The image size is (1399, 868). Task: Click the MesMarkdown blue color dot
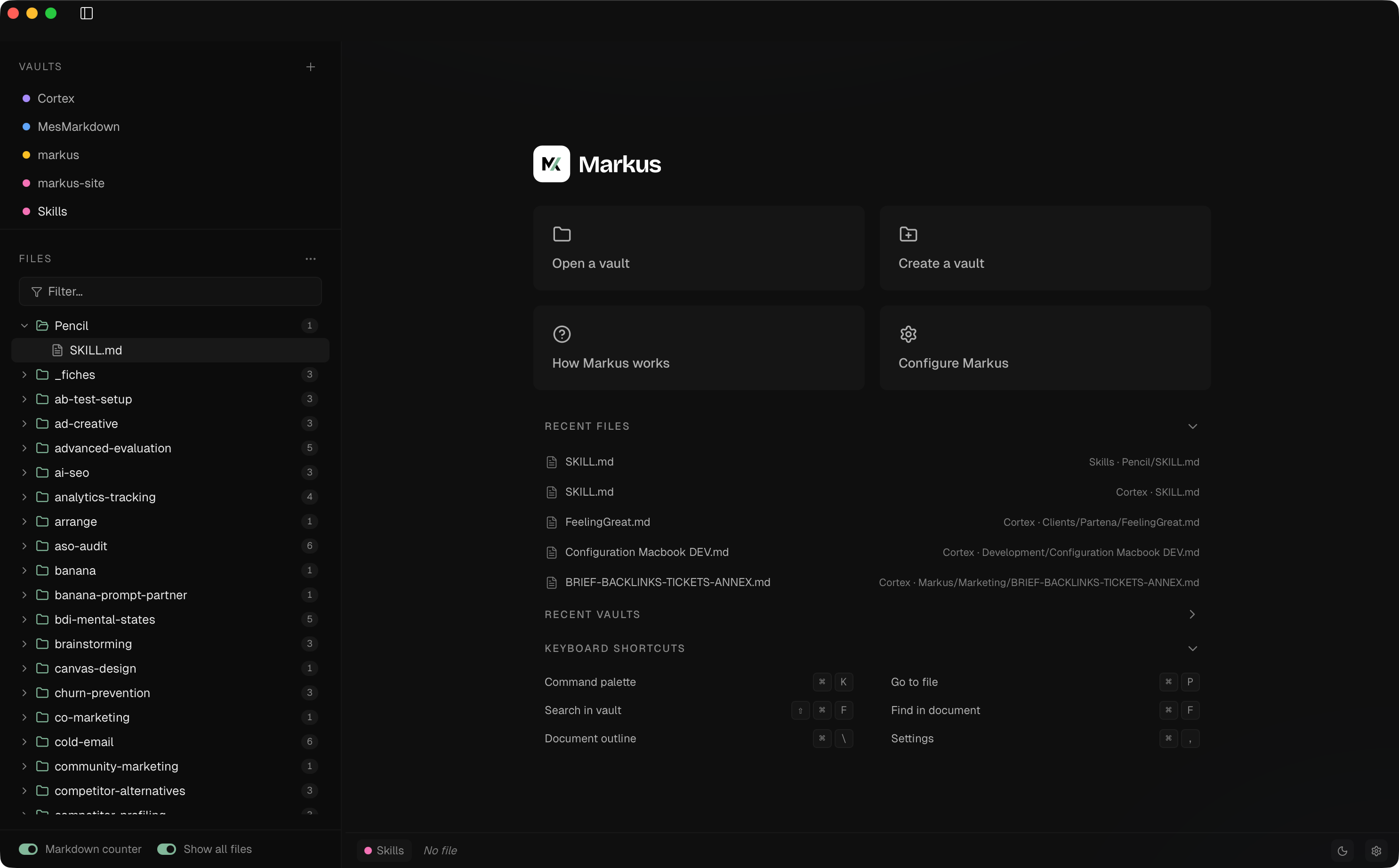(x=26, y=127)
